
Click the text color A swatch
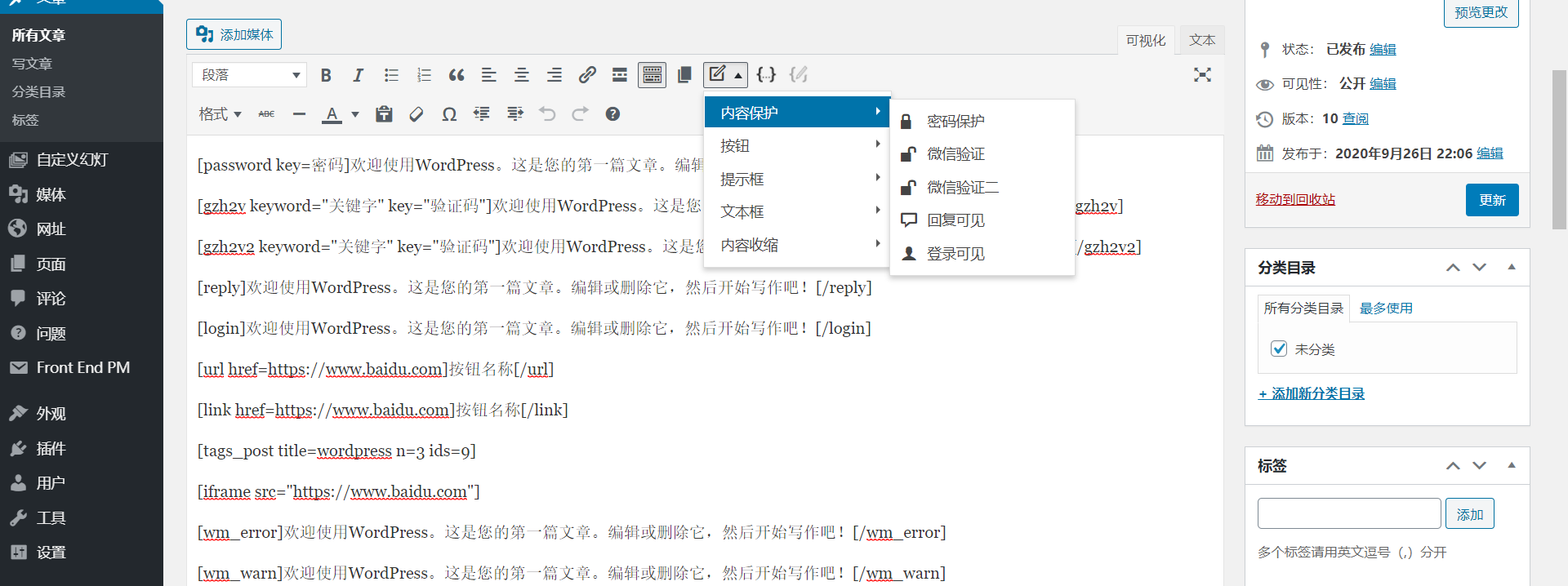332,114
